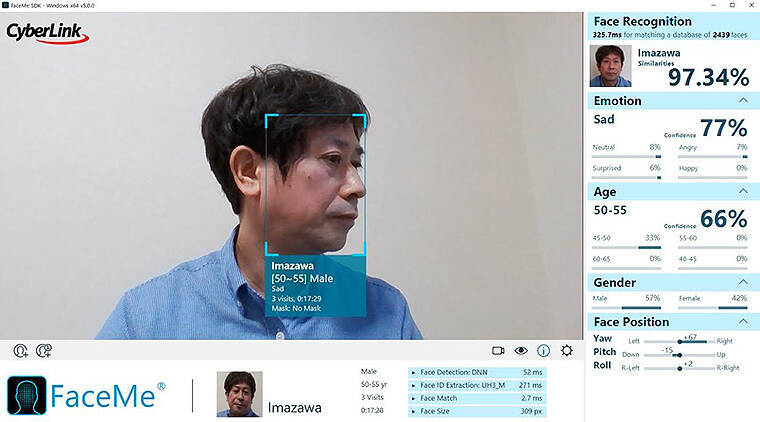Click the face thumbnail beside the FaceMe logo
760x422 pixels.
tap(239, 394)
